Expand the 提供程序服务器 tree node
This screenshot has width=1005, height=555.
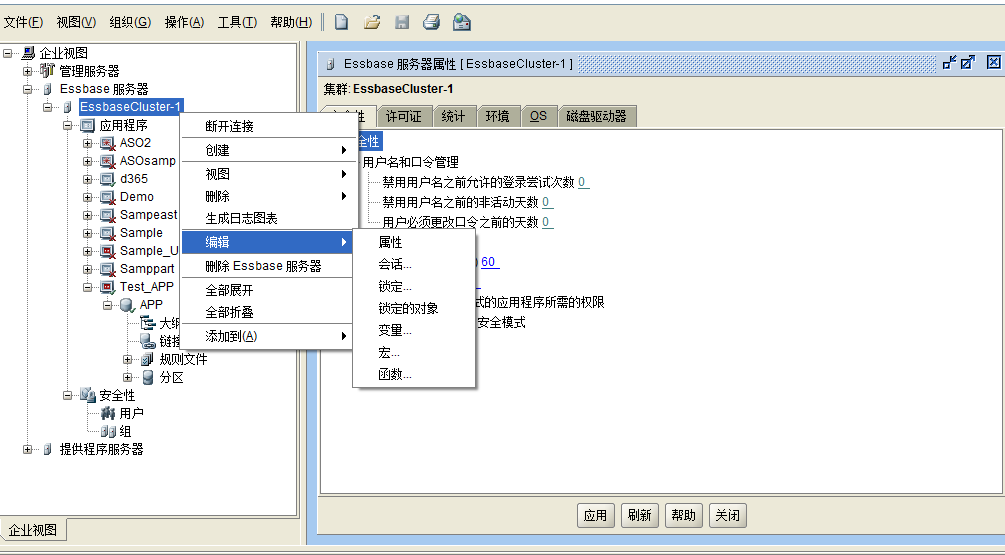tap(27, 449)
